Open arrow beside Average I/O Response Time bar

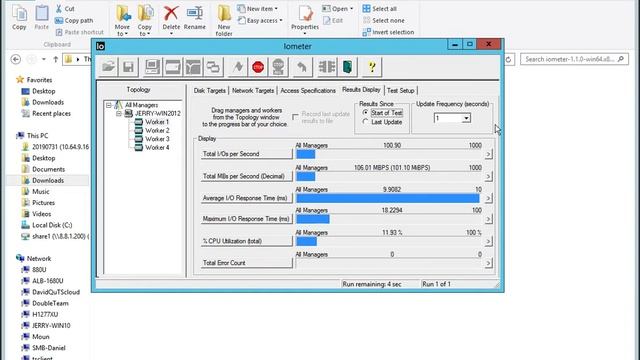[488, 198]
